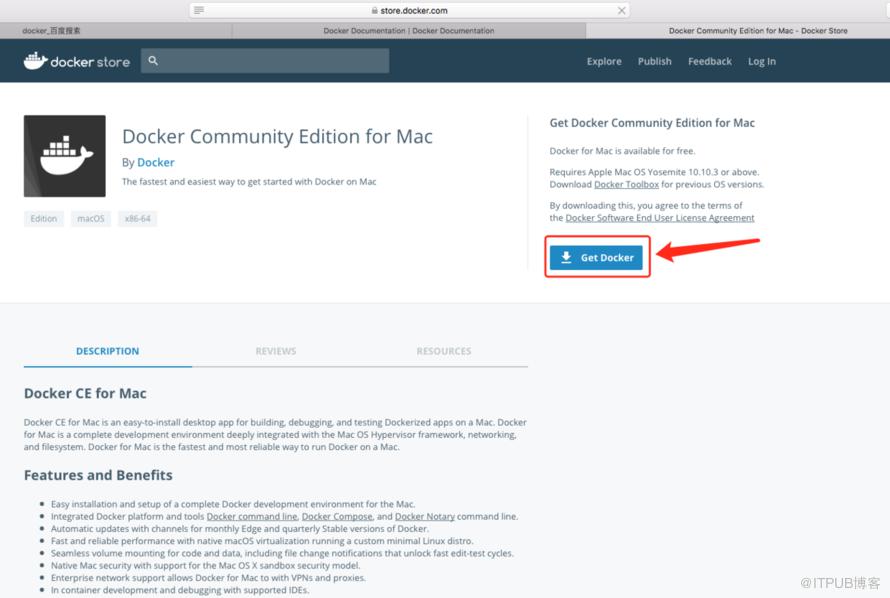Select the DESCRIPTION tab
This screenshot has height=598, width=890.
tap(108, 351)
